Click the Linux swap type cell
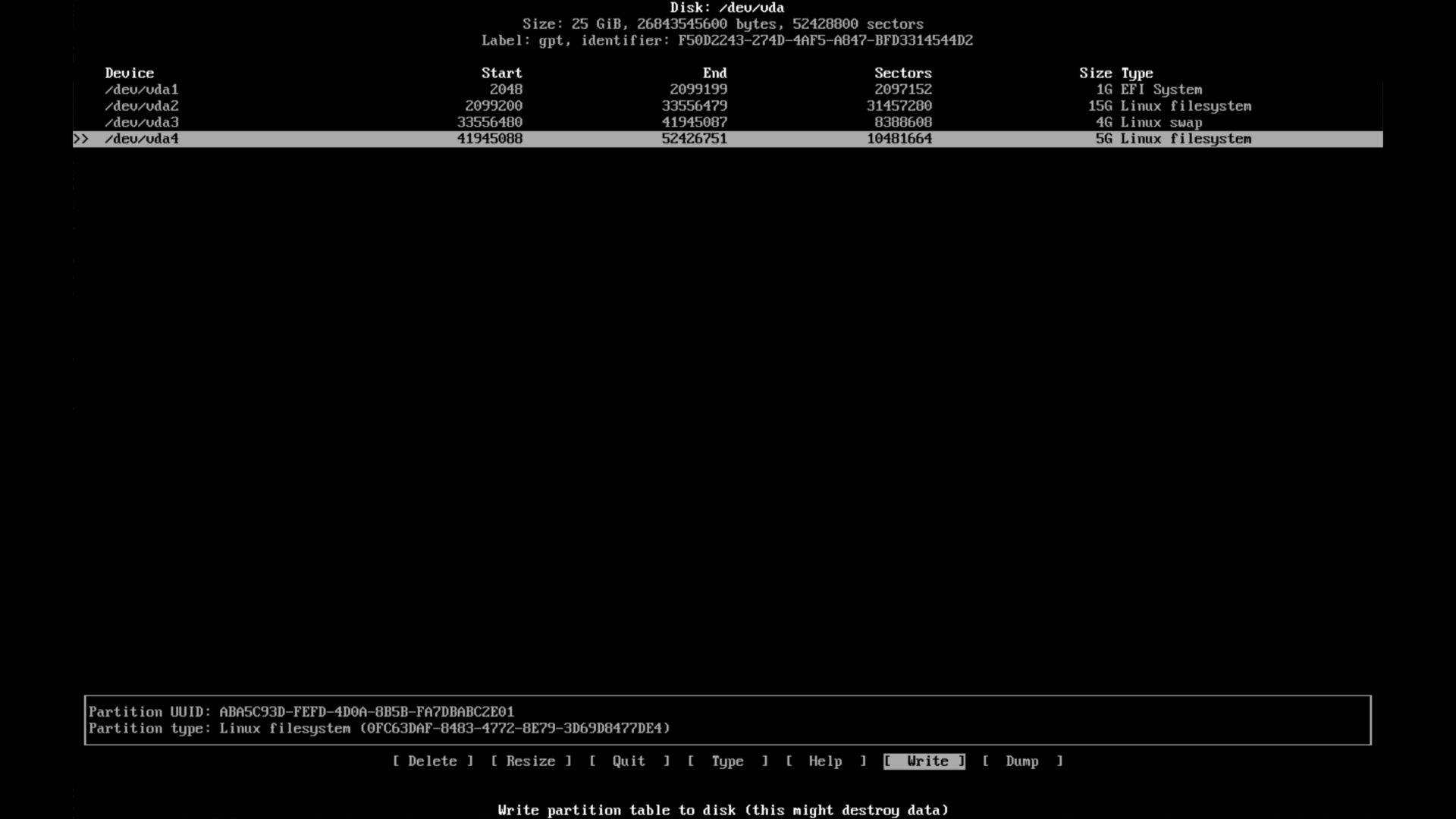Screen dimensions: 1456x819 (x=1162, y=122)
